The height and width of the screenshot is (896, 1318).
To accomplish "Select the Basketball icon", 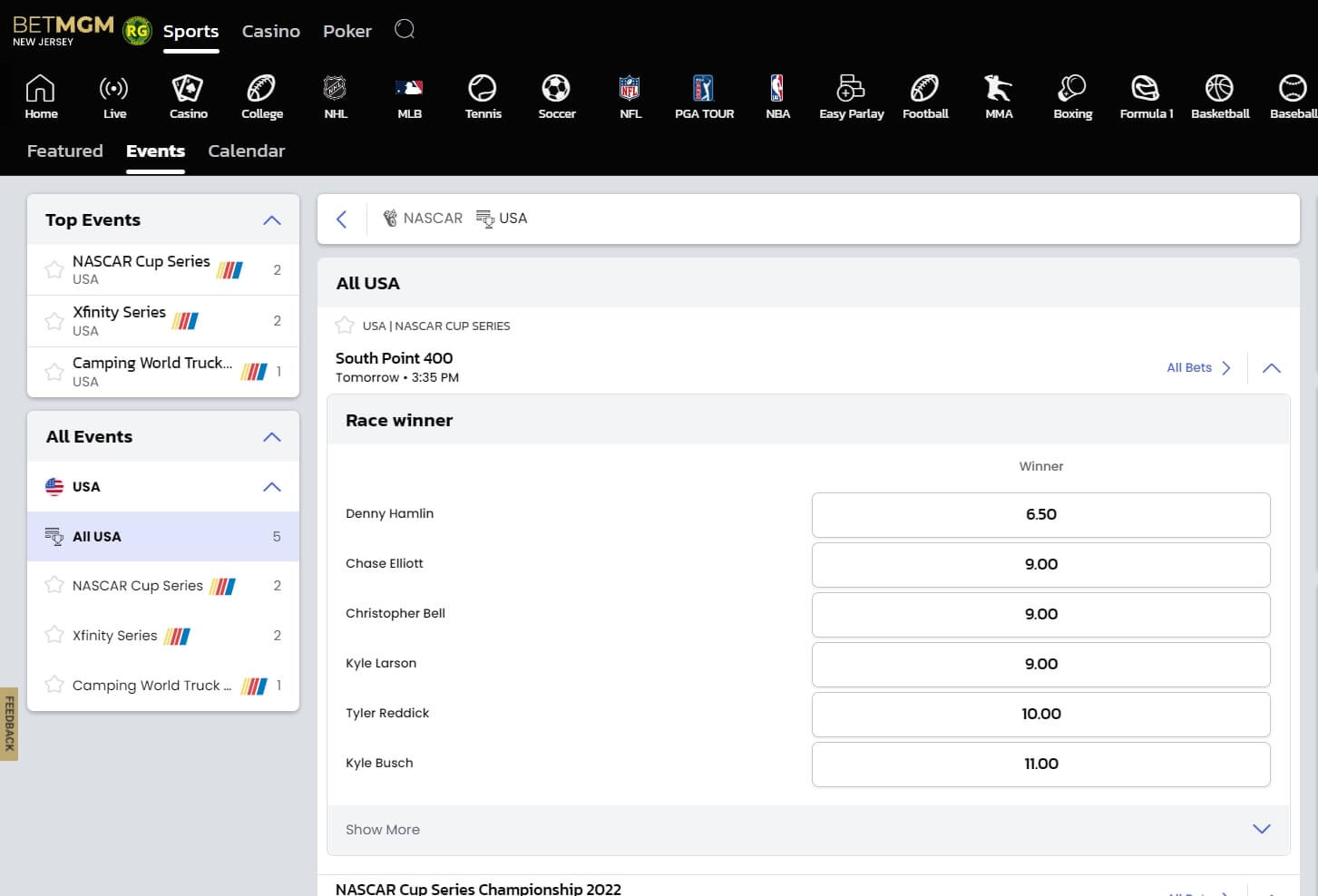I will 1220,96.
